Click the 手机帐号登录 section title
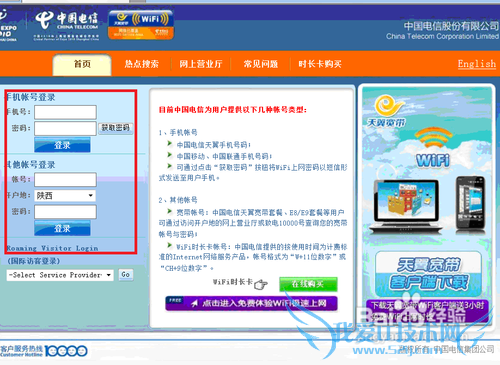 [x=31, y=97]
